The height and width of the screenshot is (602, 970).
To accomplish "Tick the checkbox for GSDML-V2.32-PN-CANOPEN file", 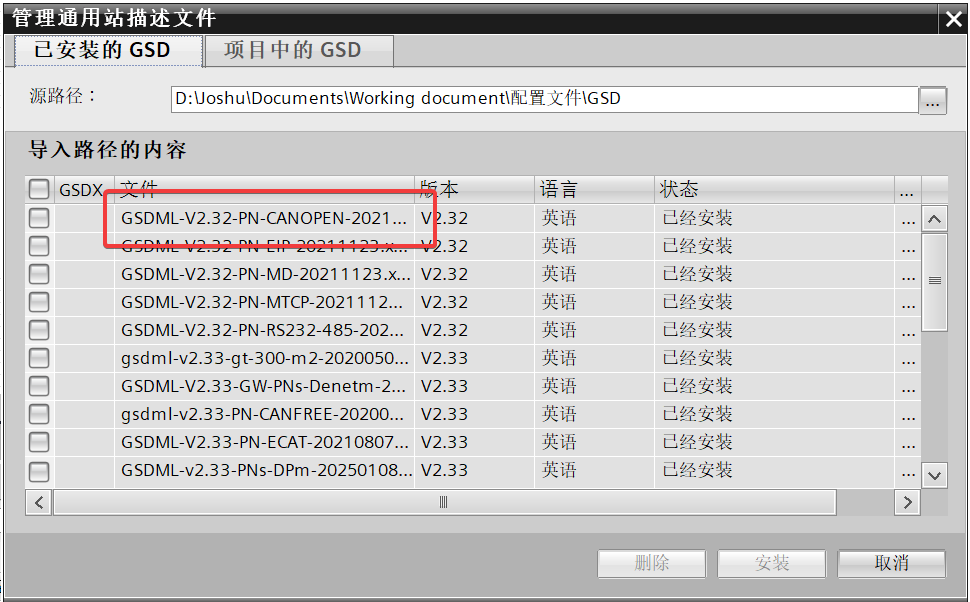I will click(x=39, y=218).
